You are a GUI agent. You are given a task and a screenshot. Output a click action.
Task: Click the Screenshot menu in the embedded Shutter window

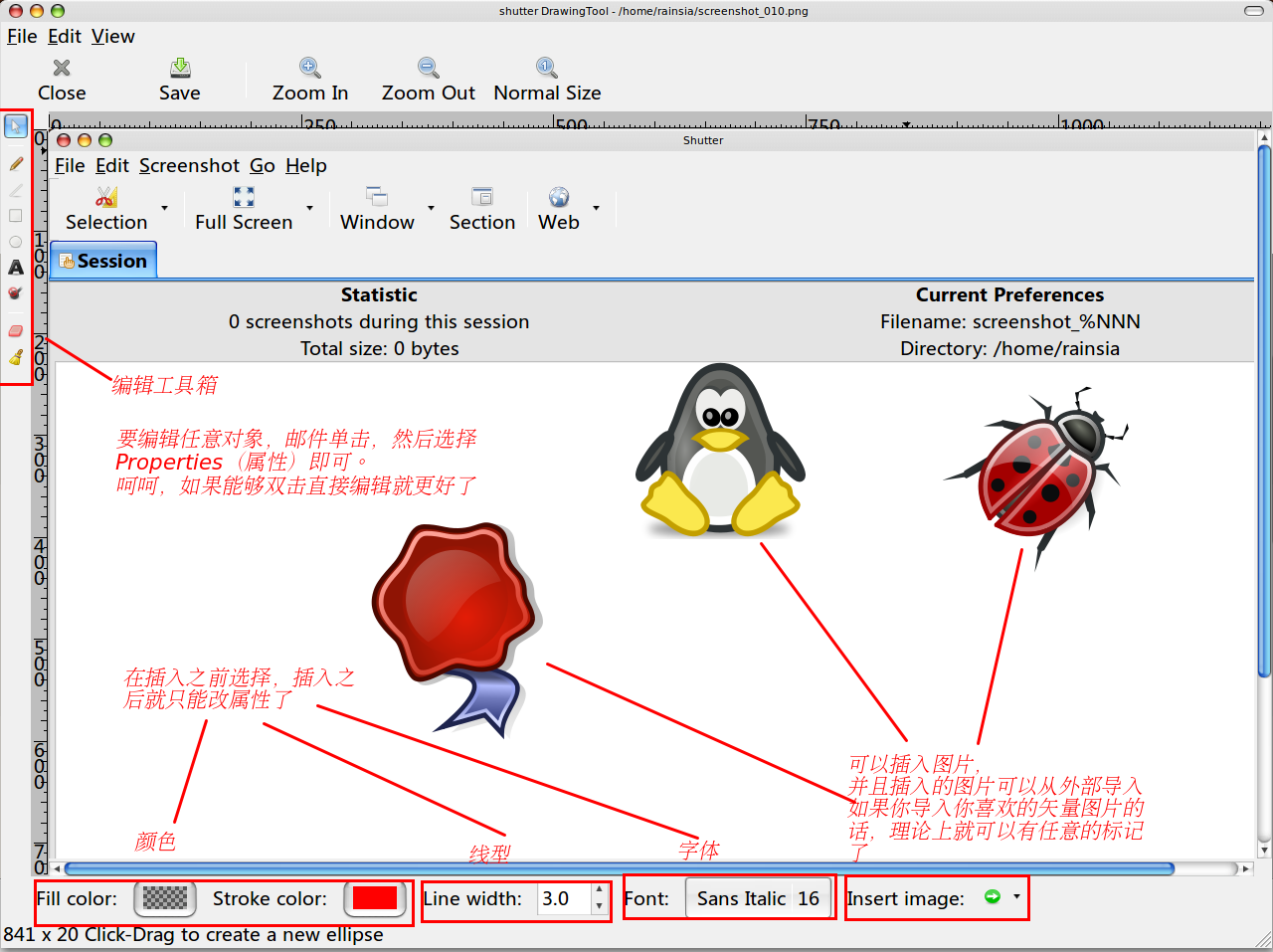190,165
